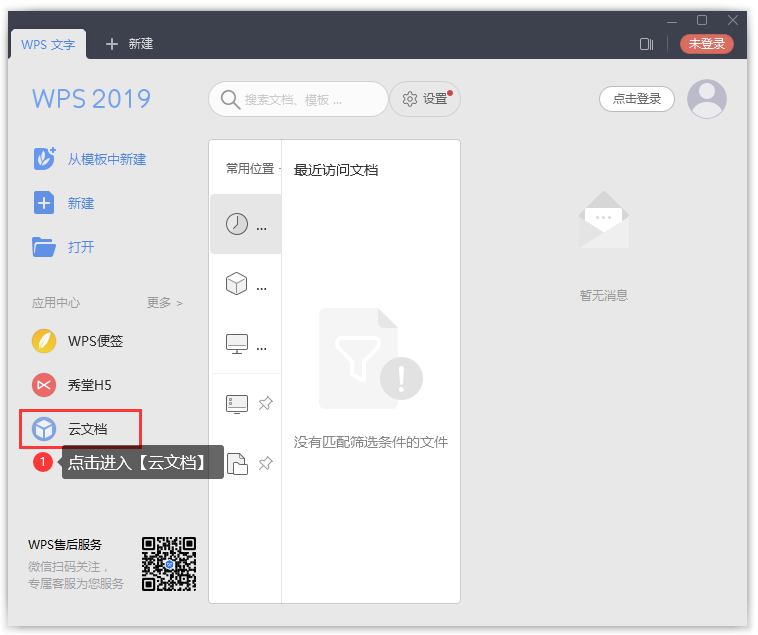758x635 pixels.
Task: Close the WPS window
Action: pos(732,20)
